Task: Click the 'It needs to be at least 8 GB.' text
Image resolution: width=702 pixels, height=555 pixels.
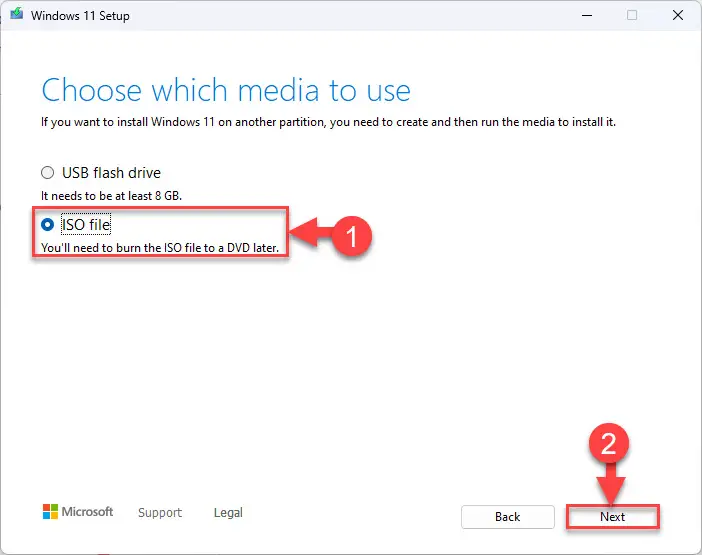Action: (x=111, y=196)
